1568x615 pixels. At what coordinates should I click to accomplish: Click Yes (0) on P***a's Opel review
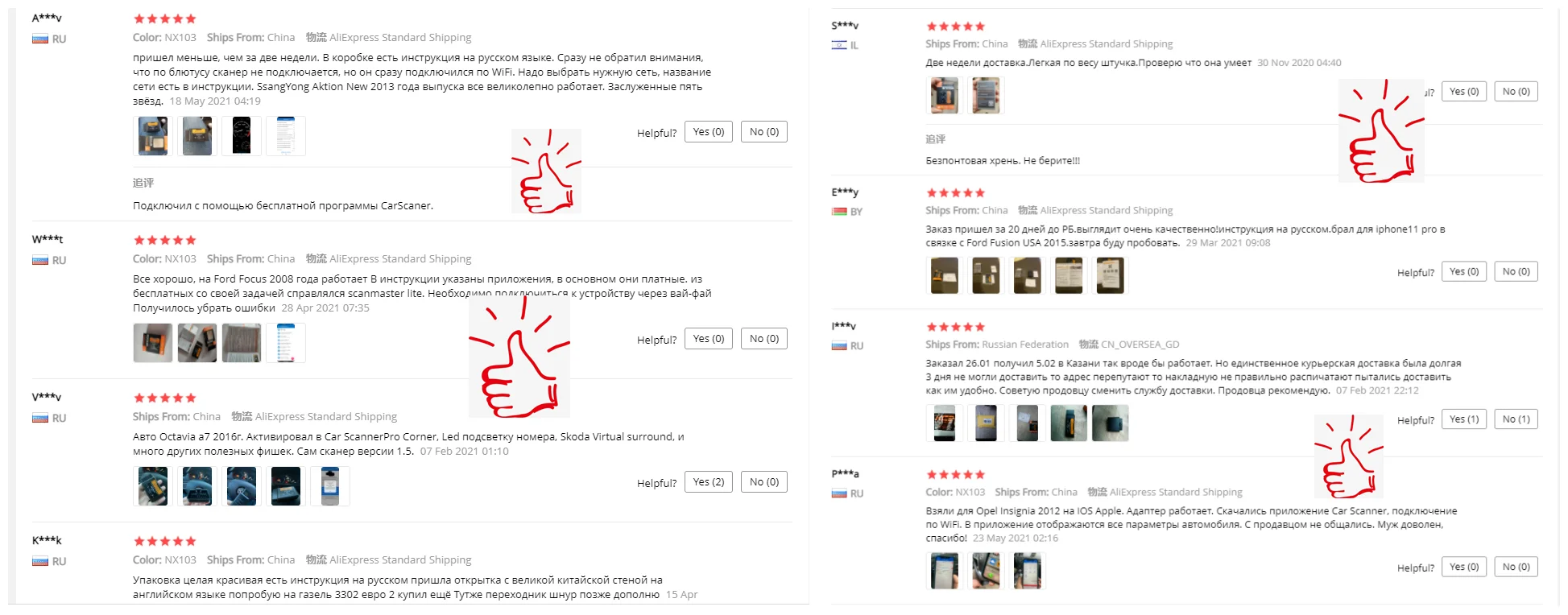tap(1463, 567)
